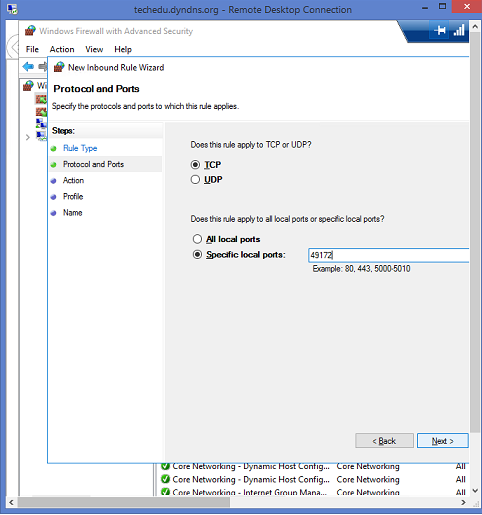Maximize the Remote Desktop Connection window
482x515 pixels.
coord(442,7)
